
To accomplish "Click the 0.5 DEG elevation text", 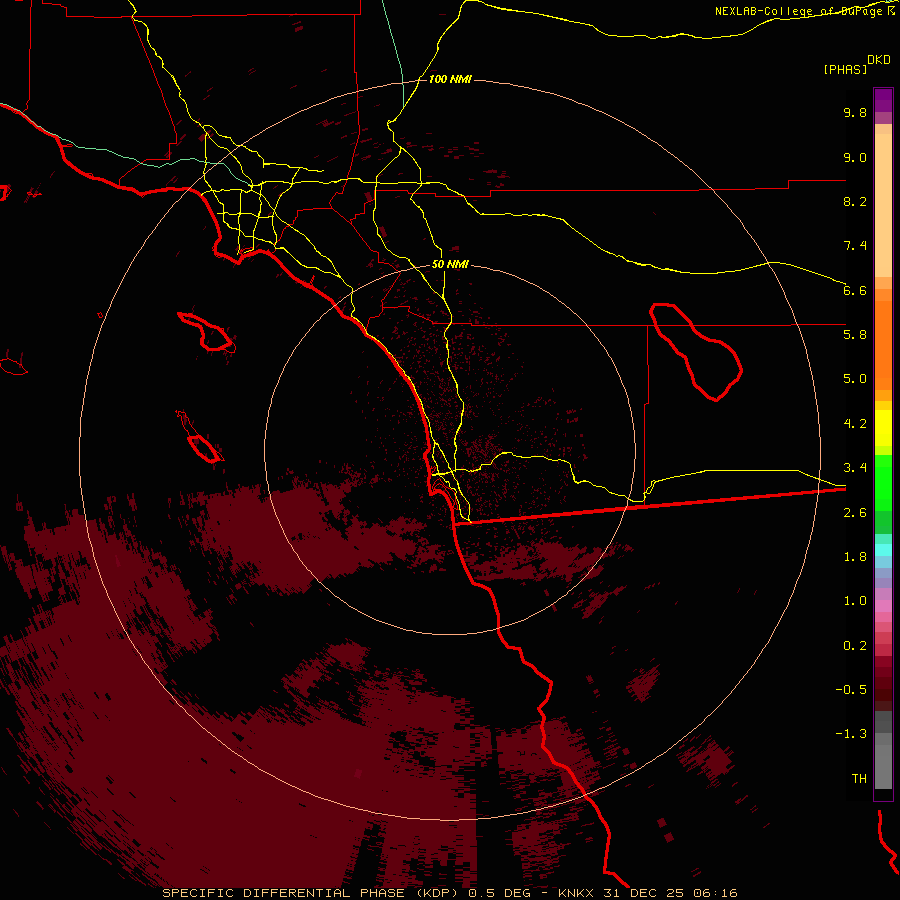I will pos(499,893).
